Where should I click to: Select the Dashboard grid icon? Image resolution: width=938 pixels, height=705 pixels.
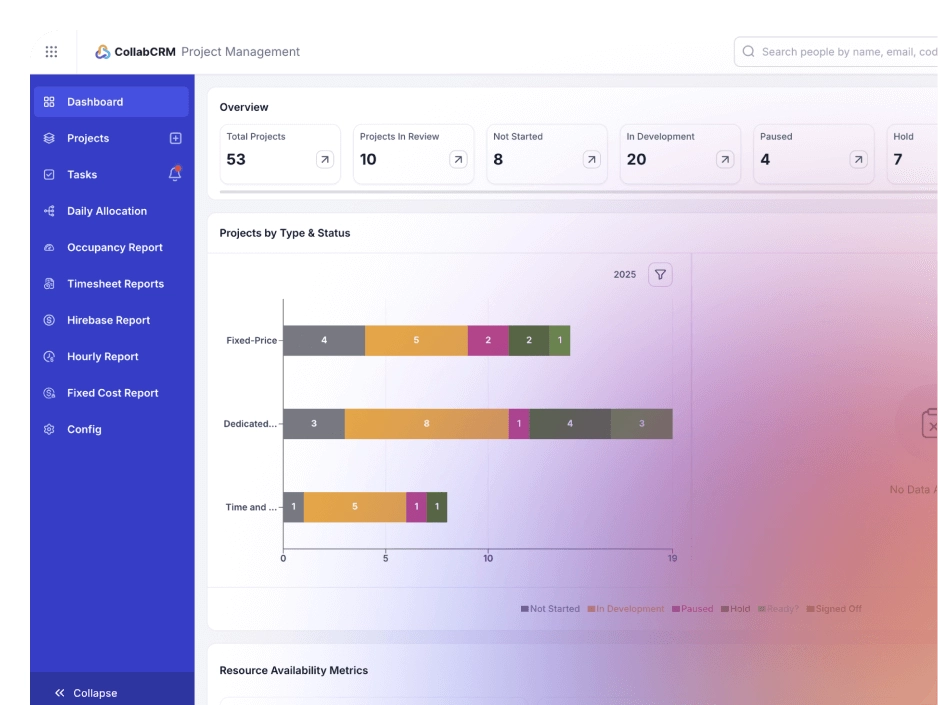48,101
